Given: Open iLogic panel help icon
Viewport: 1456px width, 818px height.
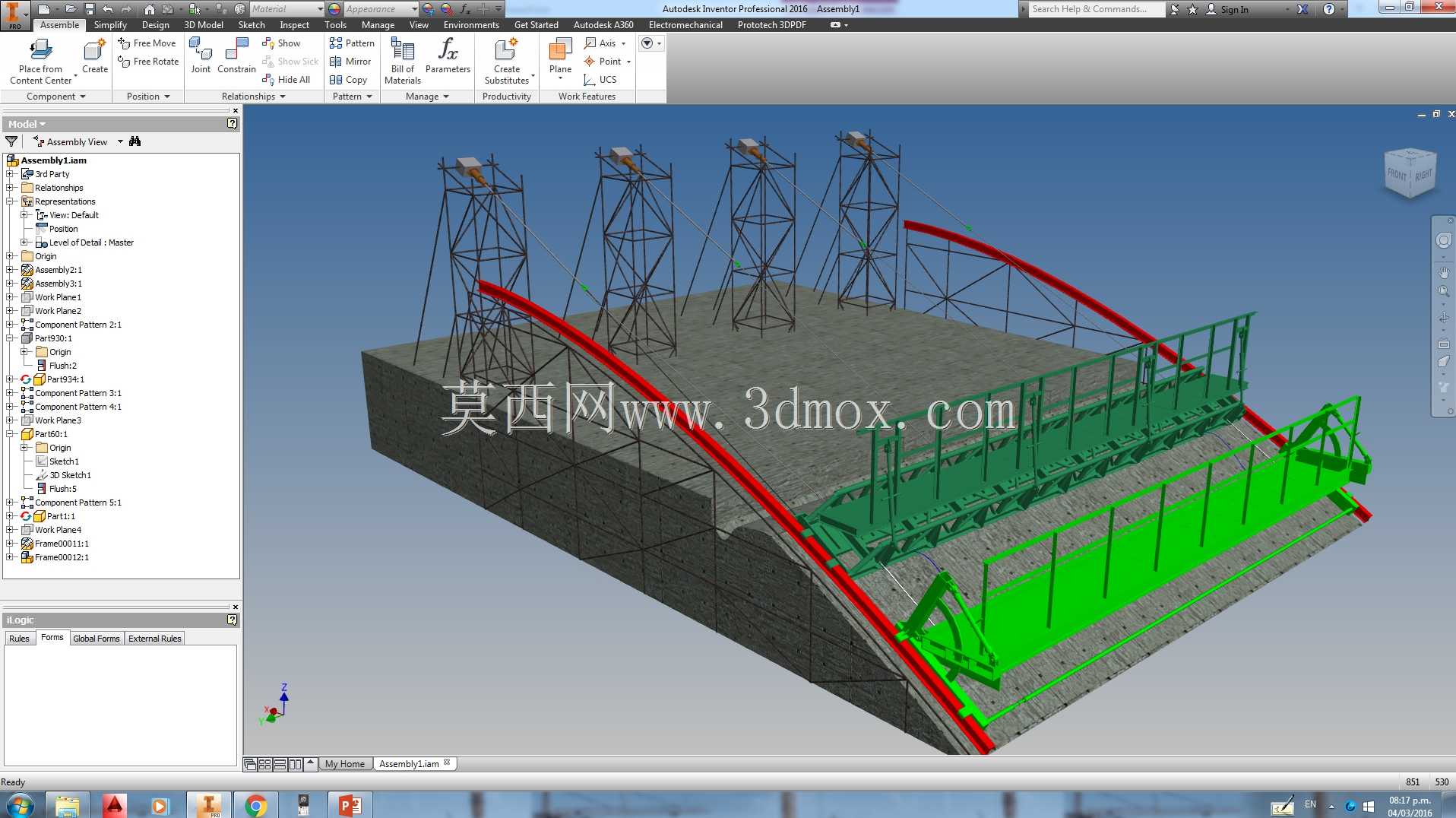Looking at the screenshot, I should point(233,620).
